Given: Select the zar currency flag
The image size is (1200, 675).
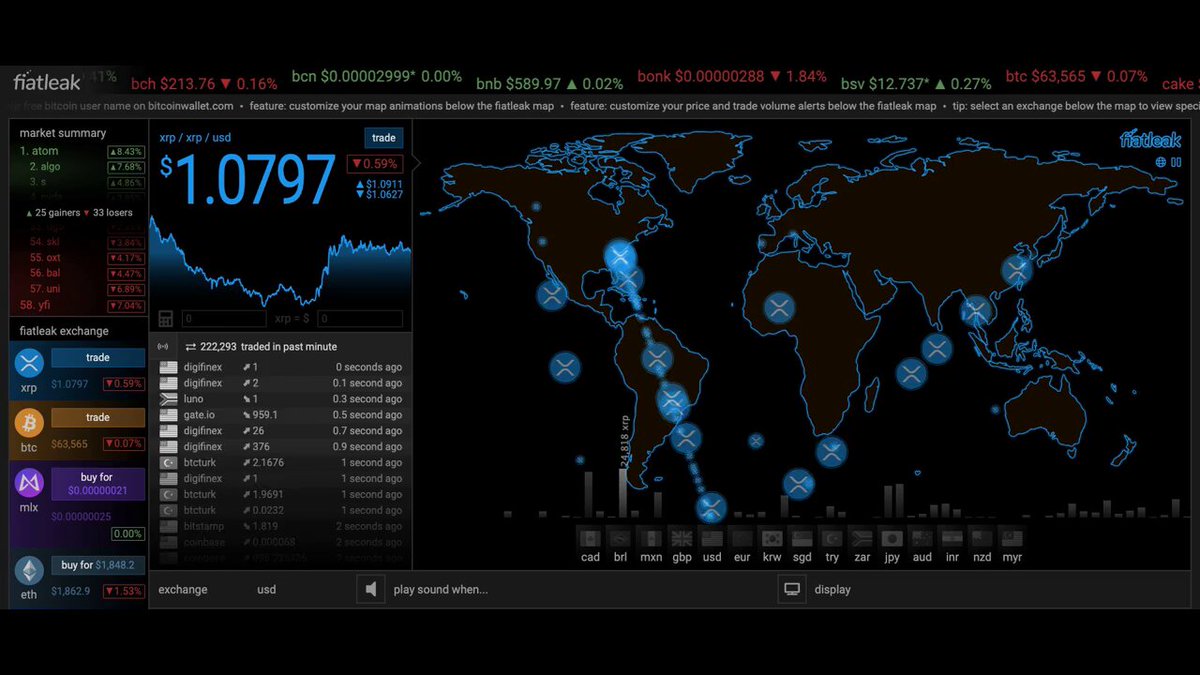Looking at the screenshot, I should [862, 538].
